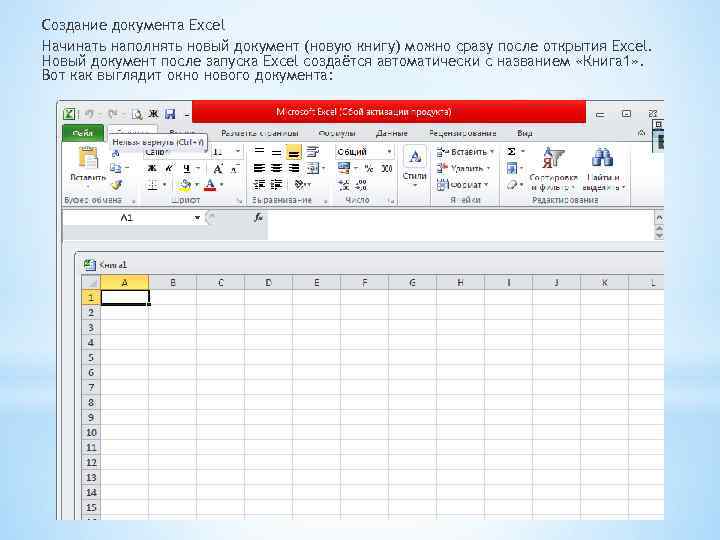This screenshot has width=720, height=540.
Task: Expand the Name Box dropdown arrow
Action: 197,218
